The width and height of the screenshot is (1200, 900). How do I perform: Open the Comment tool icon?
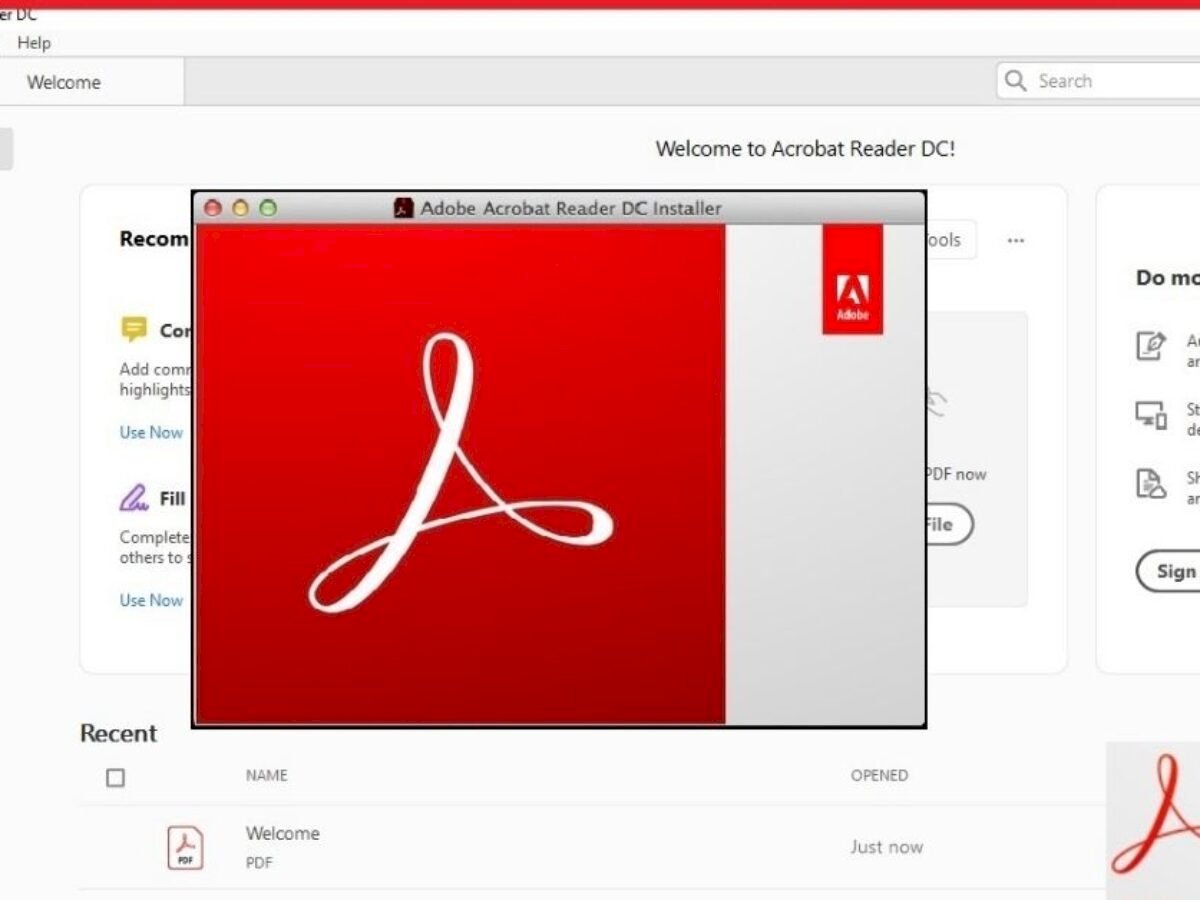[134, 327]
